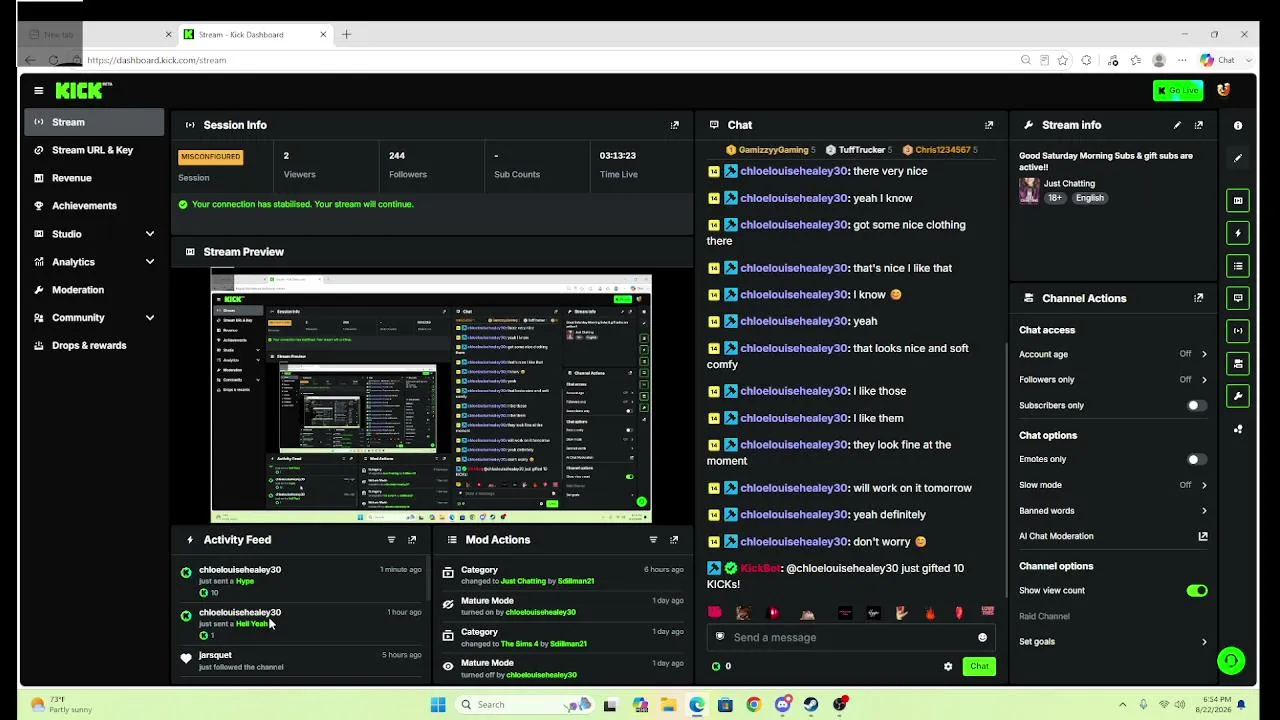Pop out the Session Info panel
1280x720 pixels.
pyautogui.click(x=674, y=125)
